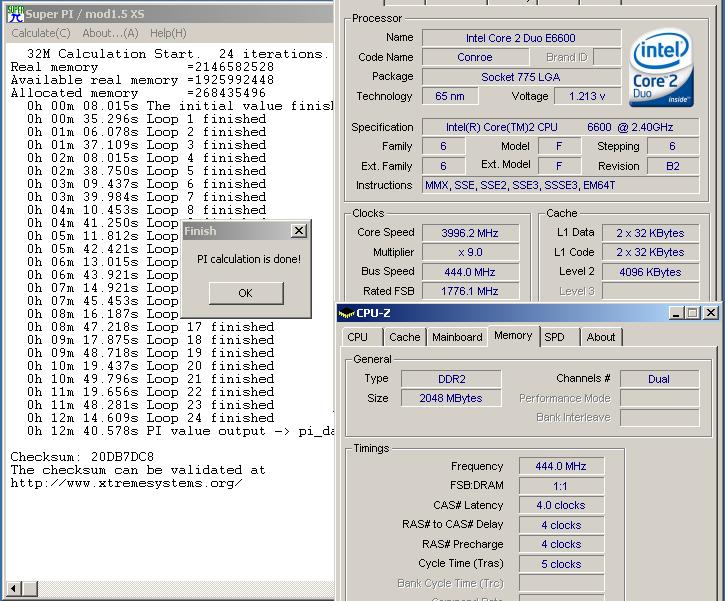Image resolution: width=725 pixels, height=601 pixels.
Task: Click the memory Size value 2048 MBytes
Action: pyautogui.click(x=451, y=398)
